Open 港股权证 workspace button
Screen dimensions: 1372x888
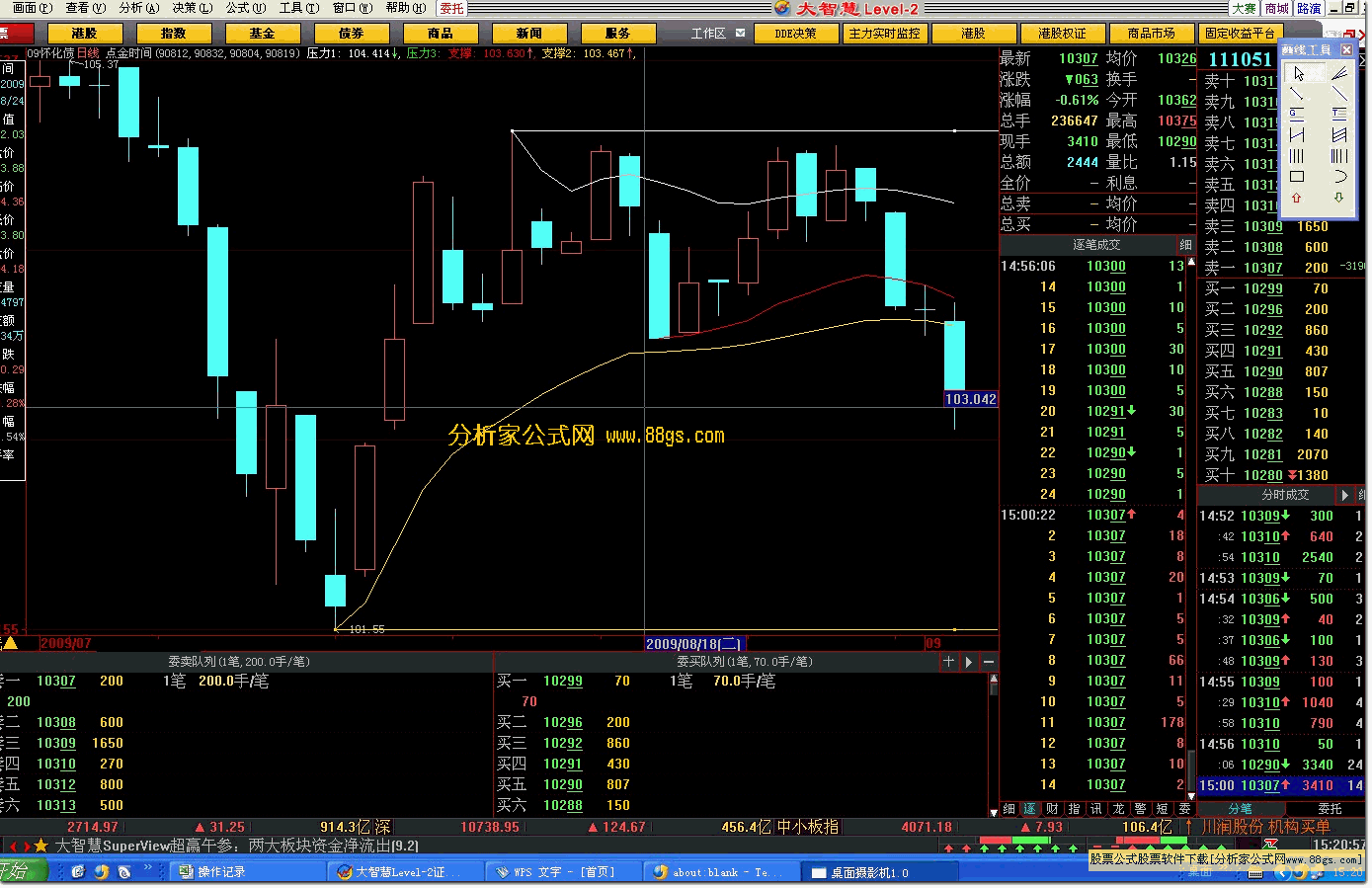pos(1062,33)
